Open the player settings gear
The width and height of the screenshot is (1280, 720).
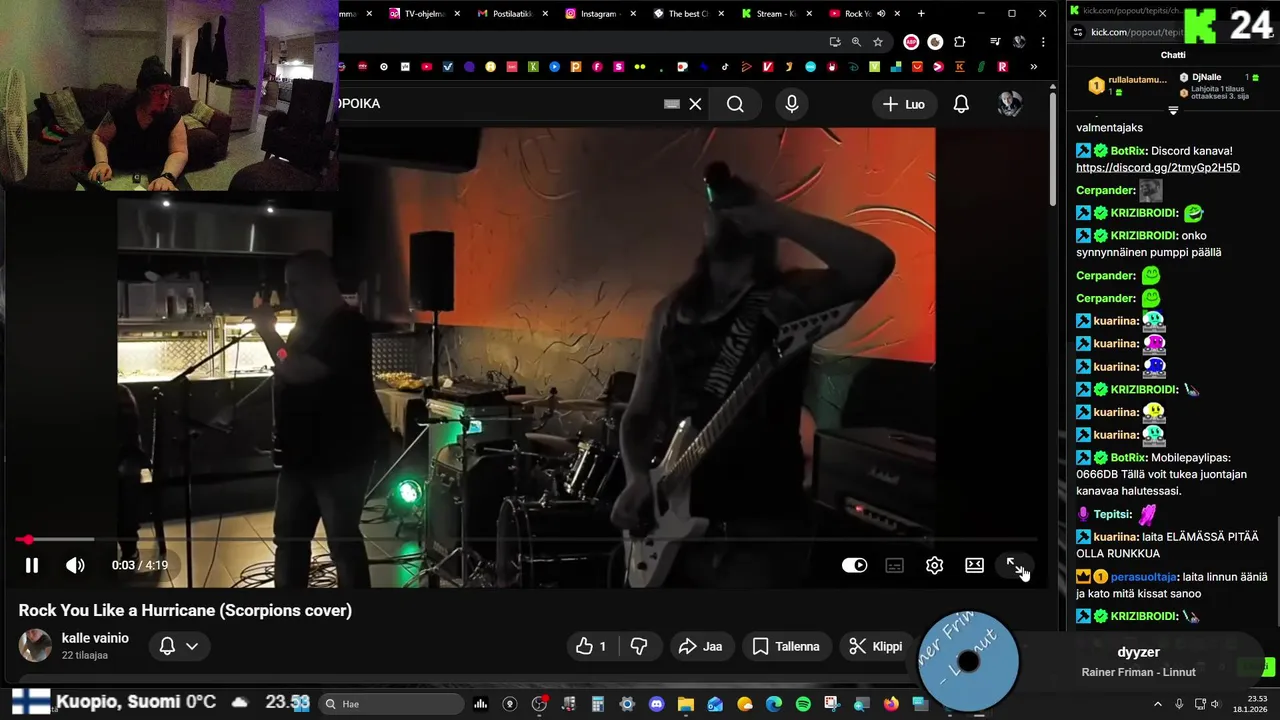pyautogui.click(x=934, y=565)
